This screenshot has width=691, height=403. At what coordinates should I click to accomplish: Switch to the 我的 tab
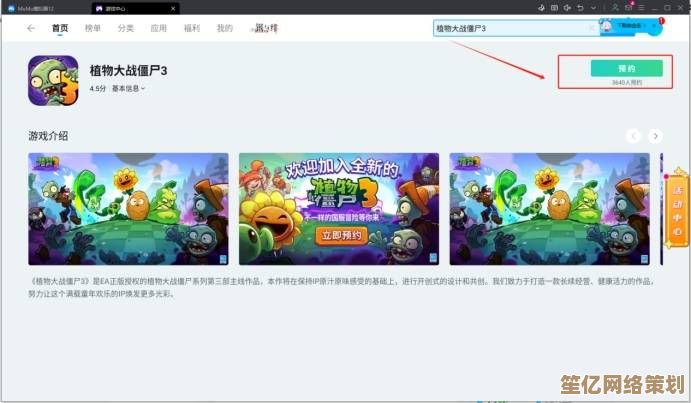(225, 28)
